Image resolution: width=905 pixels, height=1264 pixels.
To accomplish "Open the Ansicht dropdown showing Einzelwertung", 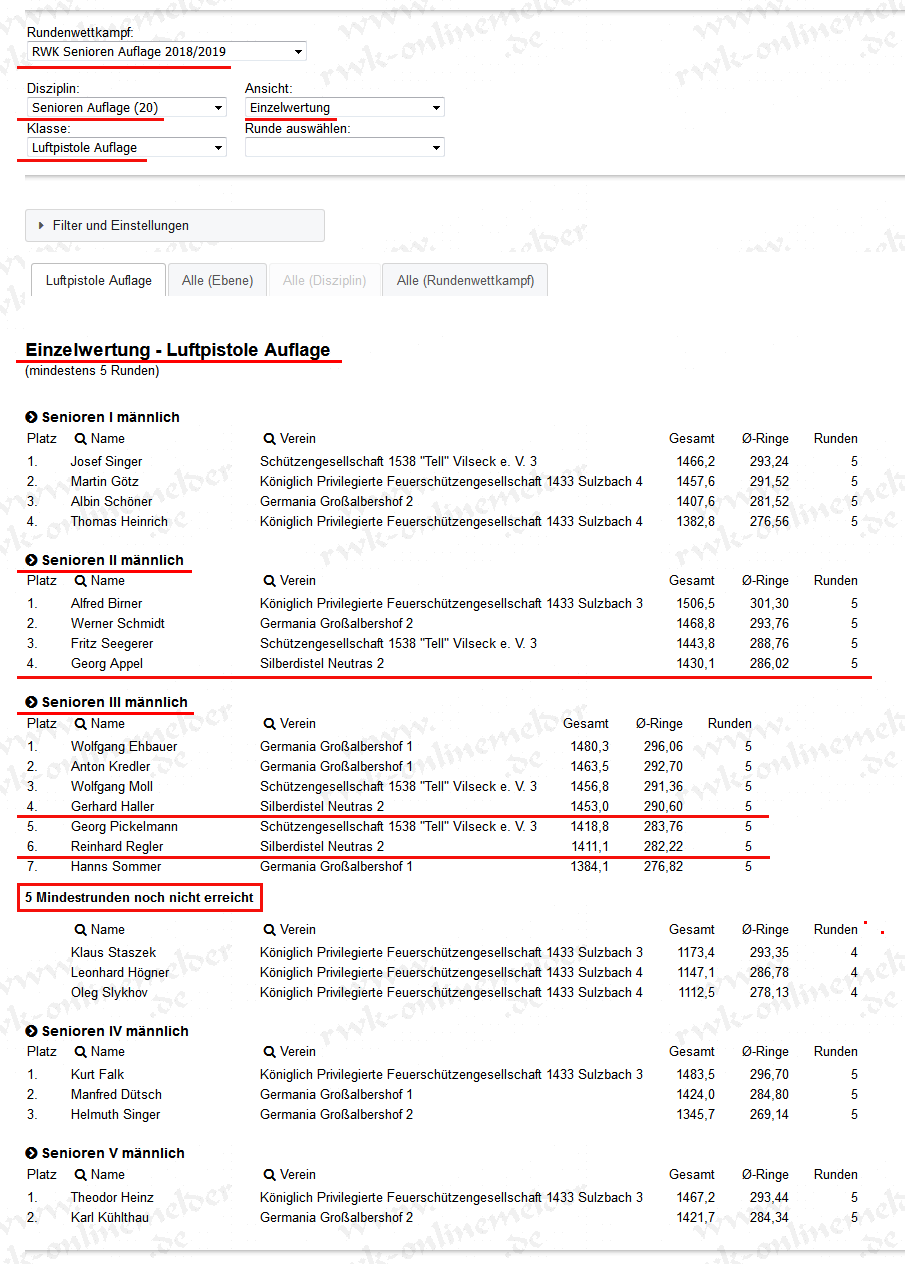I will (344, 107).
